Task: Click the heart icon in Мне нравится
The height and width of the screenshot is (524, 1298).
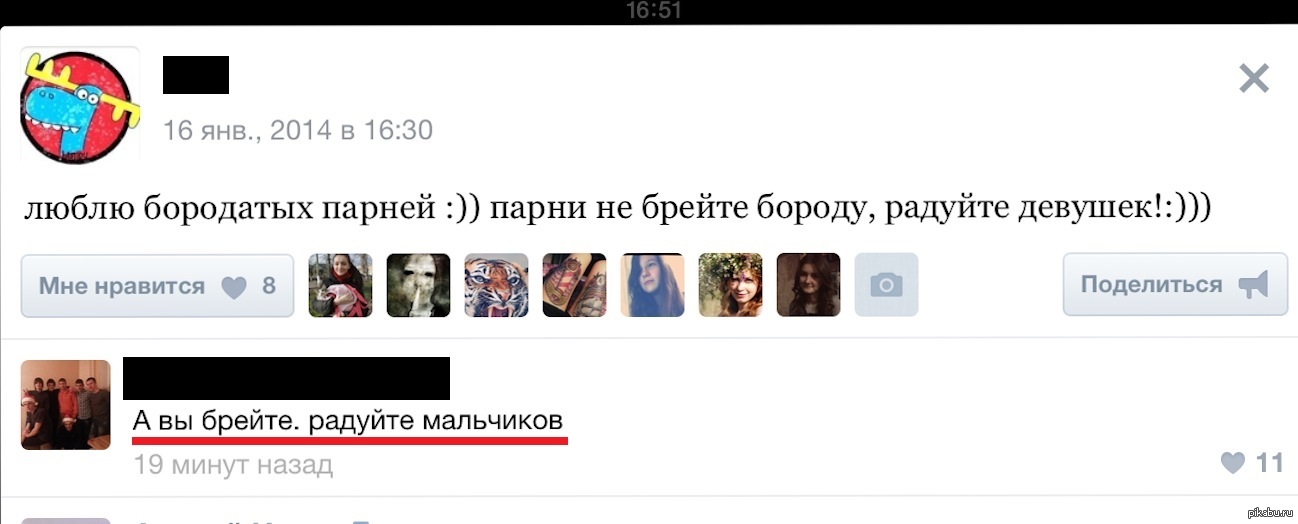Action: (x=233, y=287)
